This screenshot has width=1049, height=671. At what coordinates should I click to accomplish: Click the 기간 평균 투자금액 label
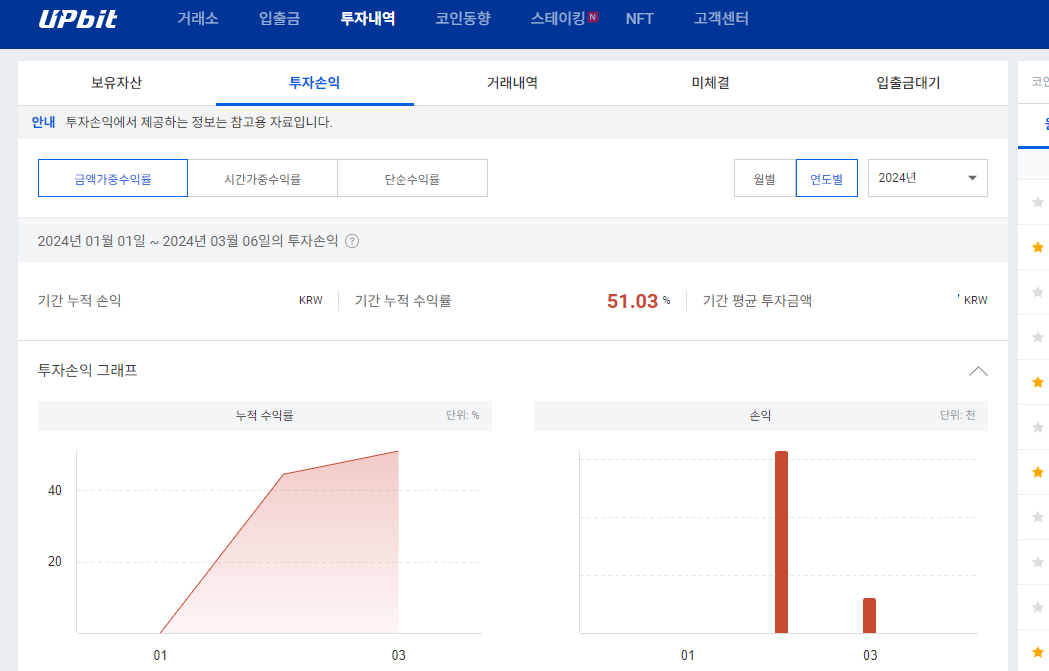[757, 300]
